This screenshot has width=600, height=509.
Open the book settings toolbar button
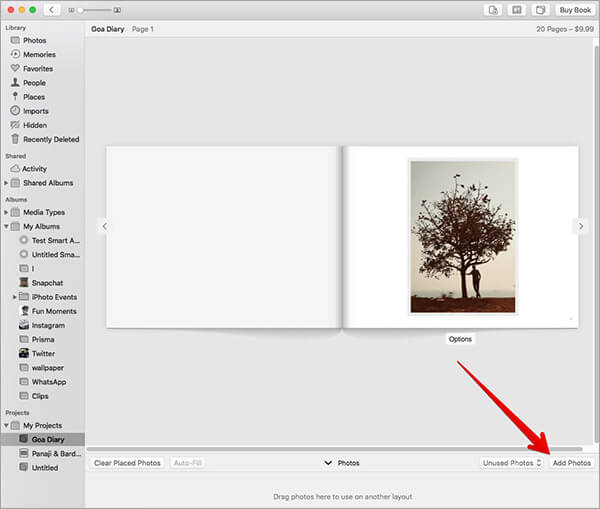[x=540, y=10]
